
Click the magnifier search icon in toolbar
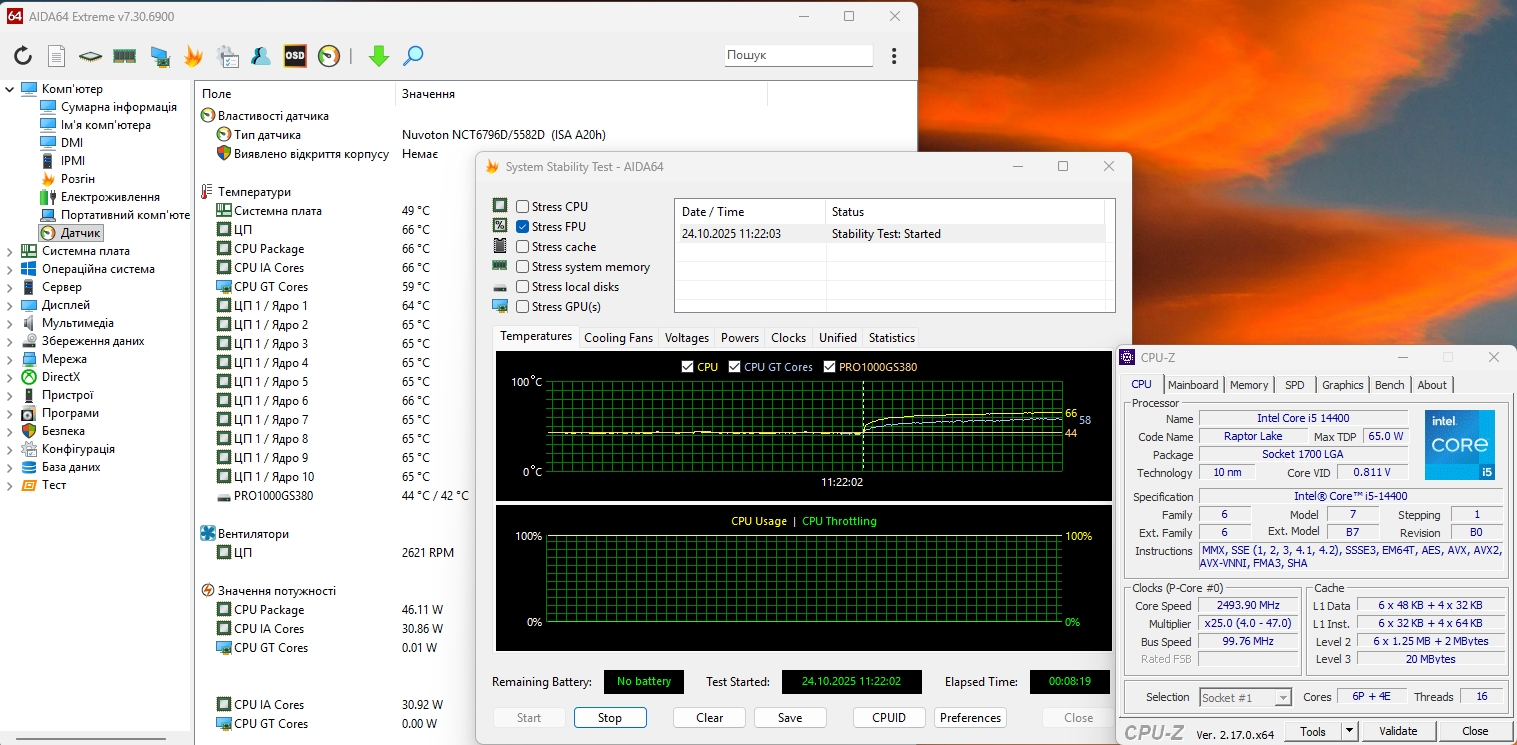413,56
